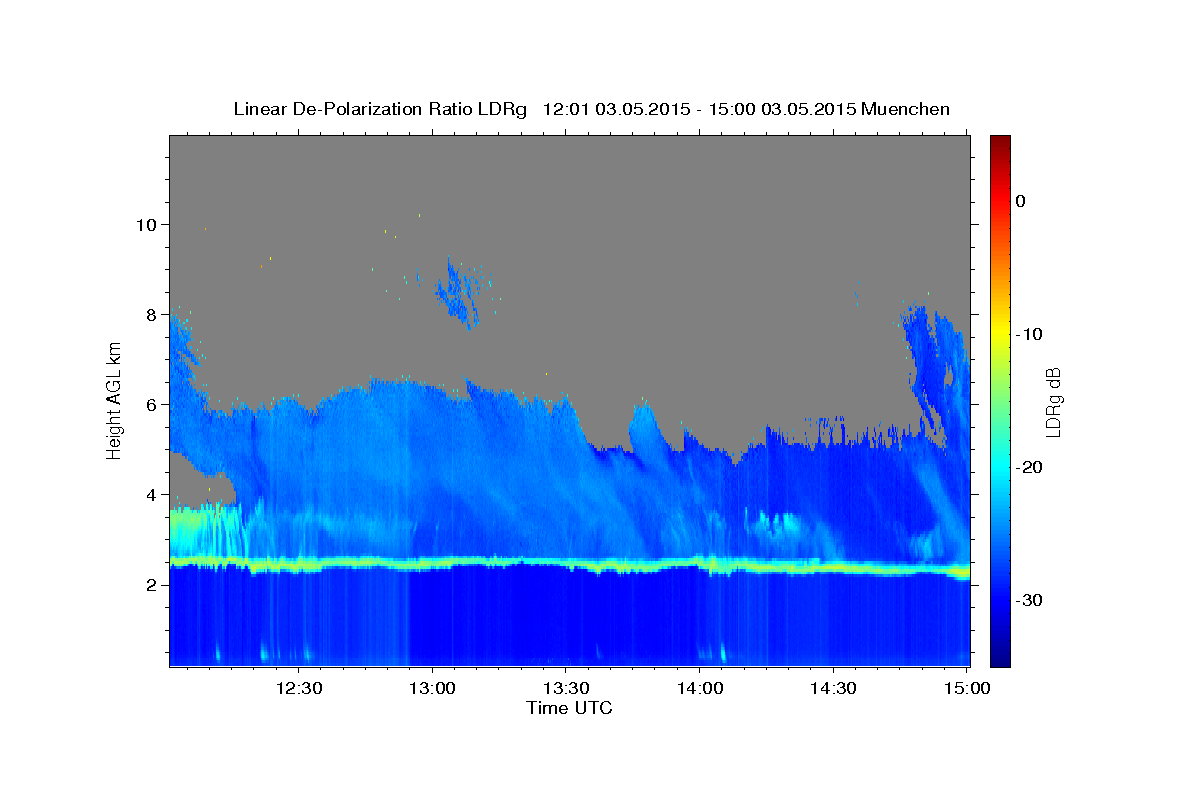Click the height tick label 2
This screenshot has height=800, width=1200.
[154, 584]
